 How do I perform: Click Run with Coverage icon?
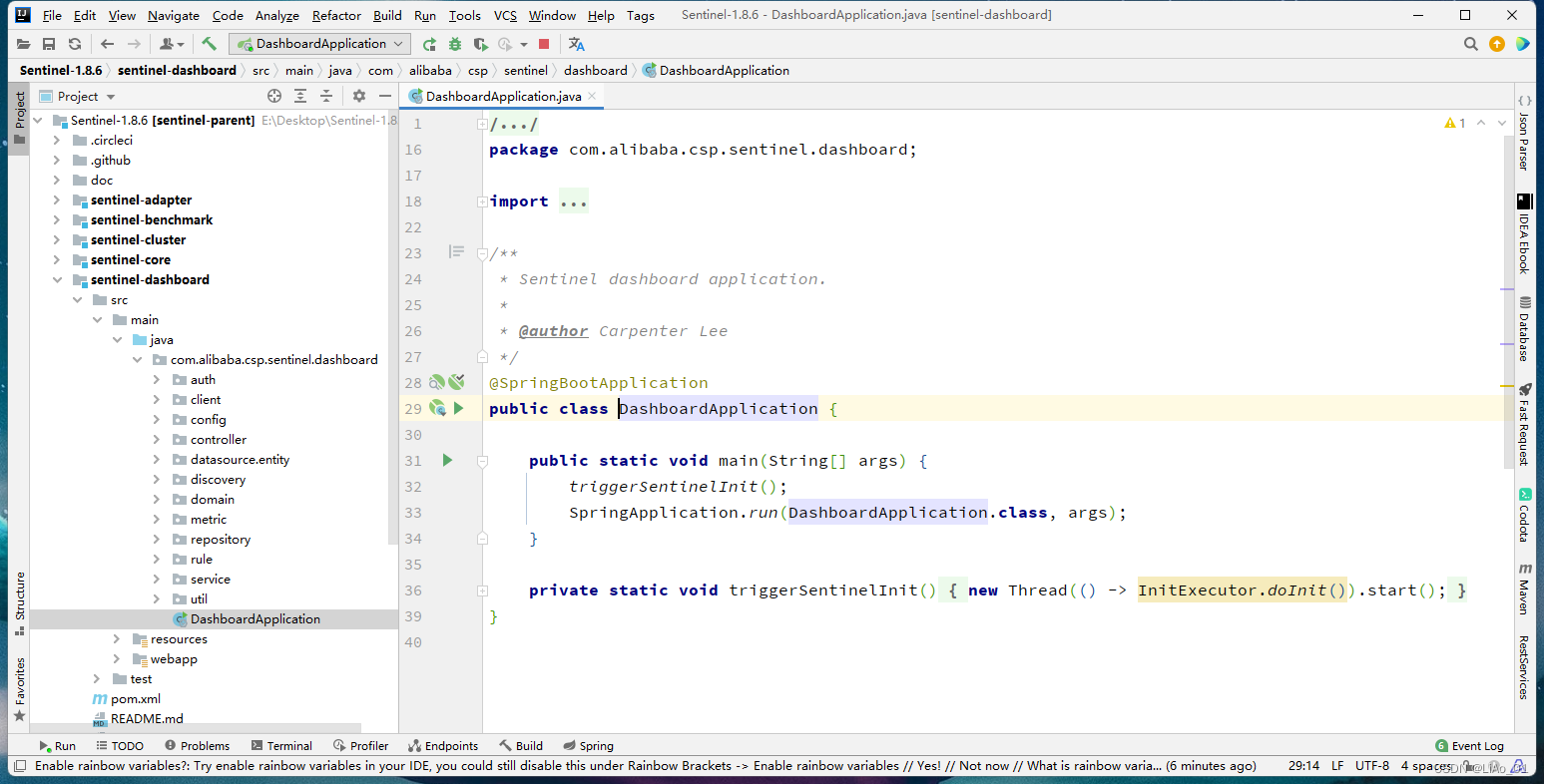click(x=480, y=44)
